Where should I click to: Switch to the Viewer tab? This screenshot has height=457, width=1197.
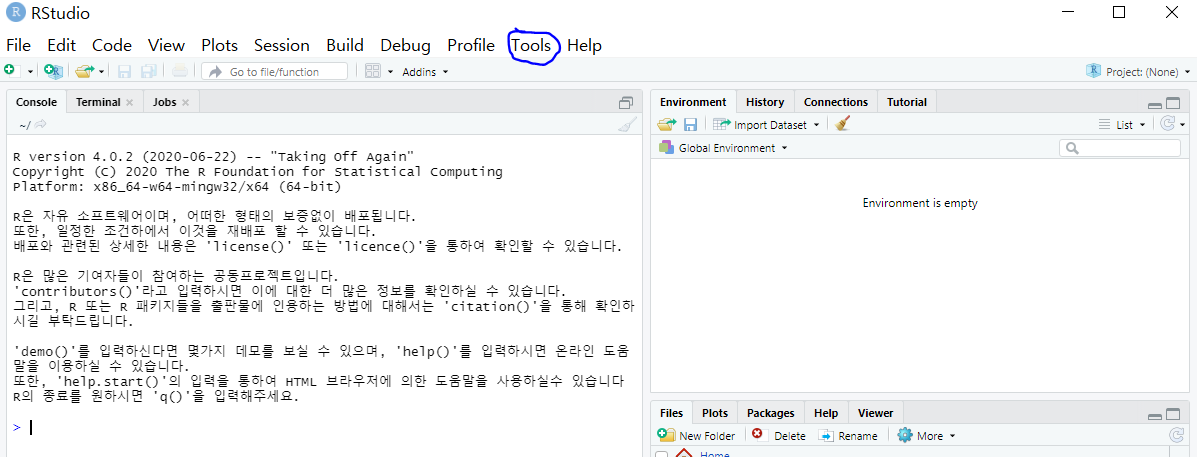point(875,413)
